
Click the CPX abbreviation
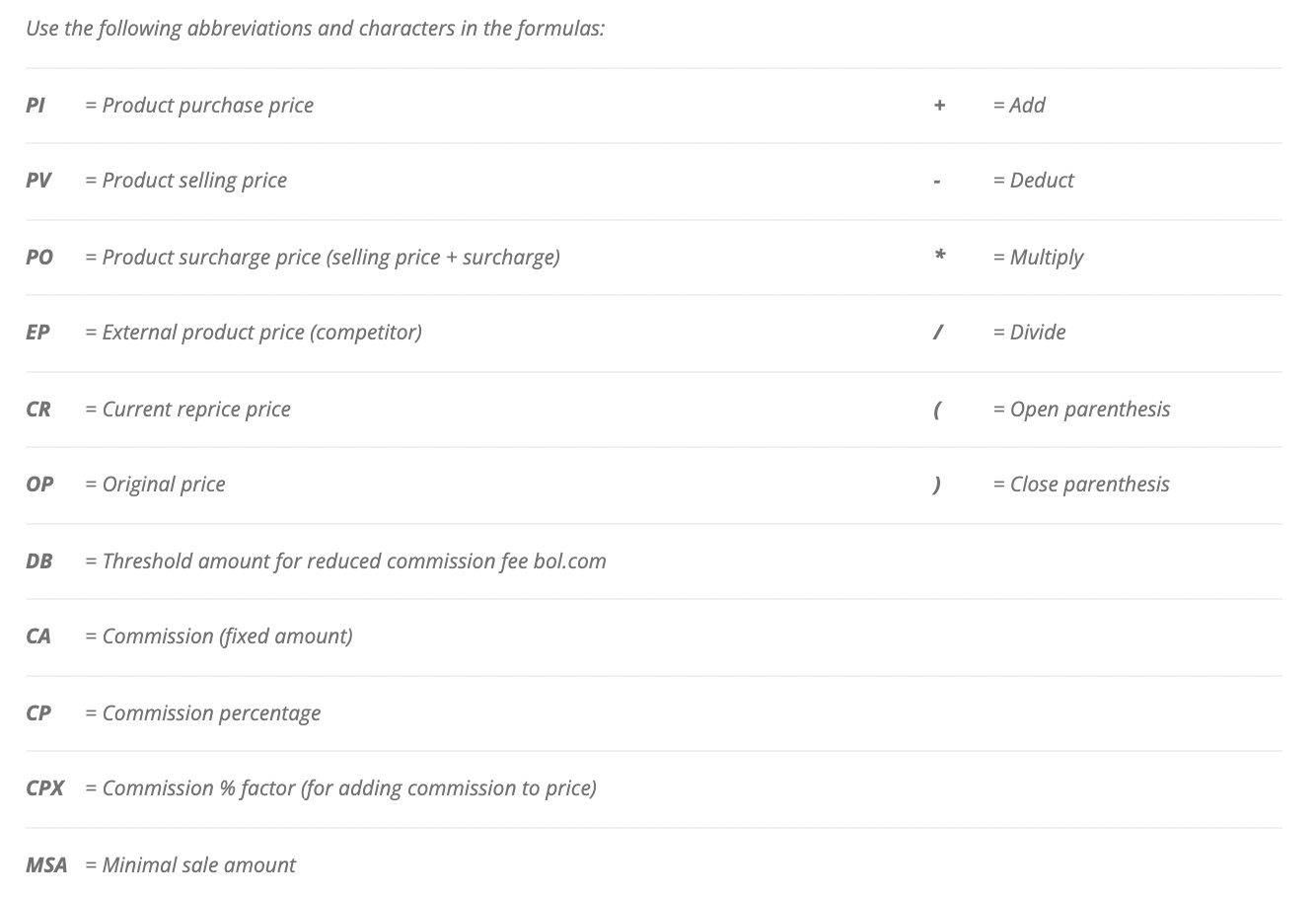click(x=44, y=788)
